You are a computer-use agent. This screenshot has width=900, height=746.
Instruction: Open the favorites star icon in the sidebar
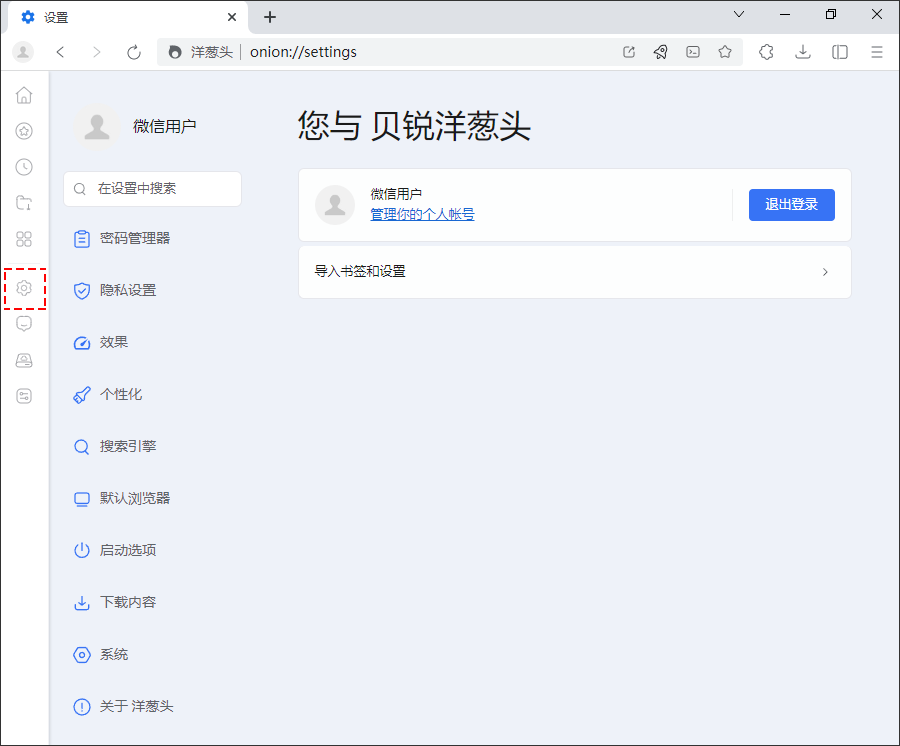coord(24,131)
